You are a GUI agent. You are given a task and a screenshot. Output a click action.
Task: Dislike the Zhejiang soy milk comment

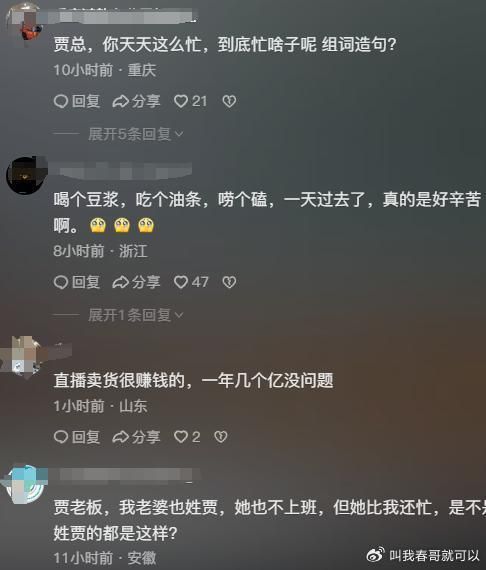click(x=229, y=282)
